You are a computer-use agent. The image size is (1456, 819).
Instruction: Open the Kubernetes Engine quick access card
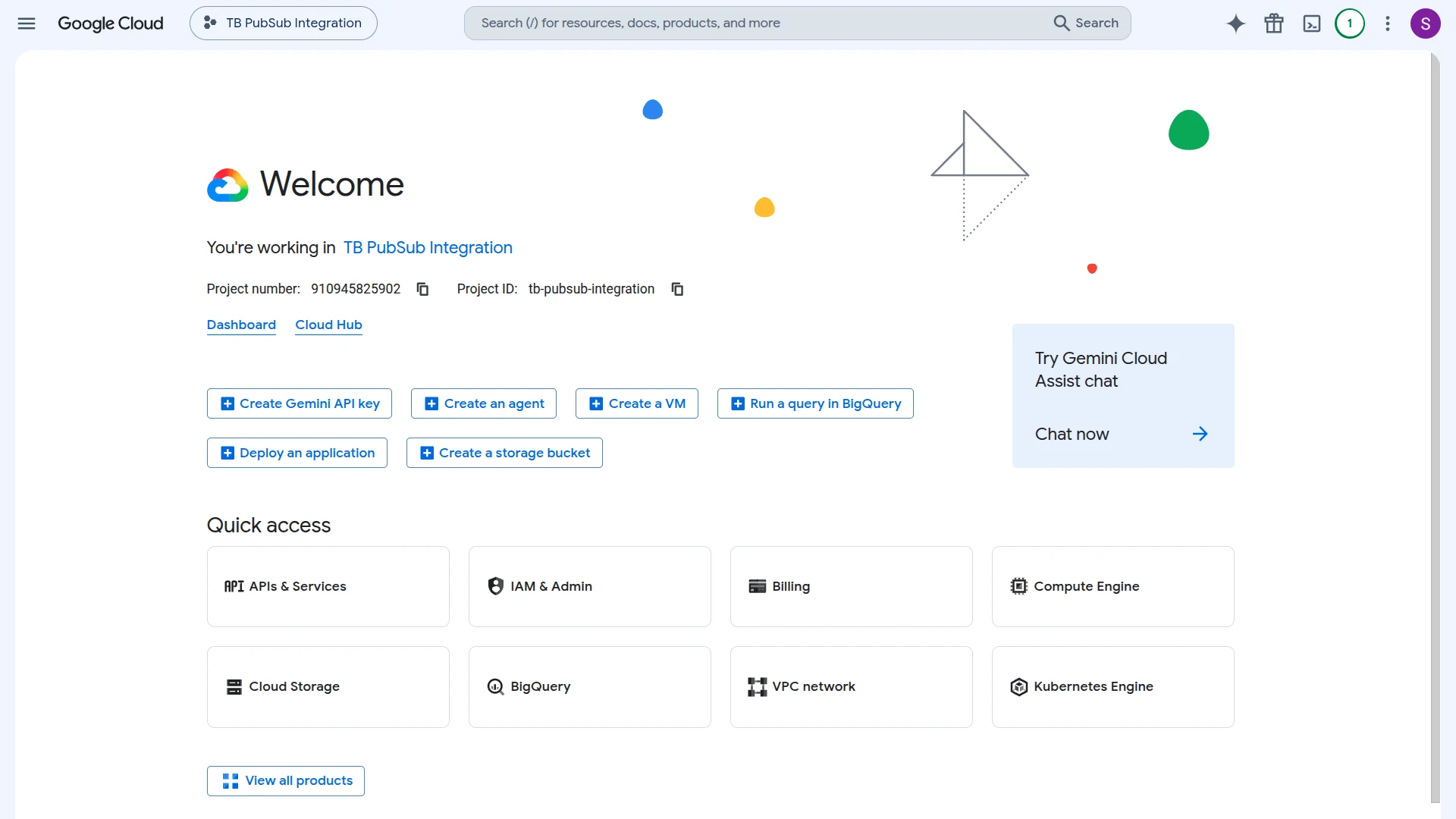pos(1113,687)
